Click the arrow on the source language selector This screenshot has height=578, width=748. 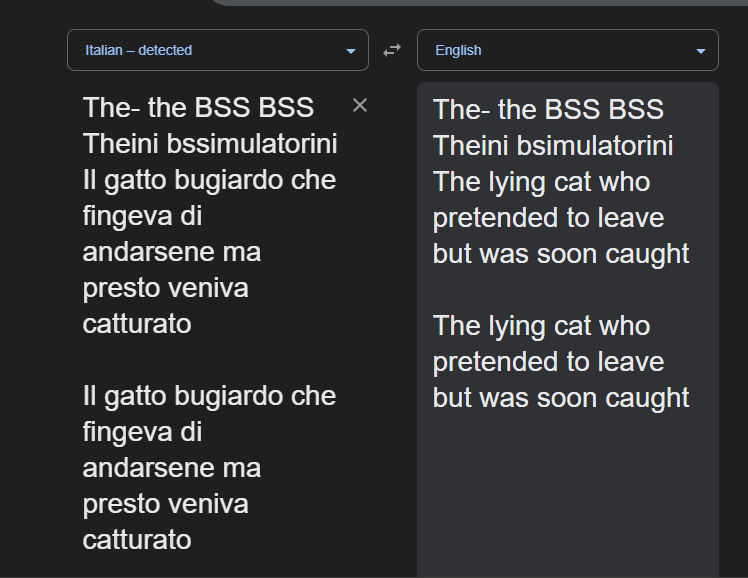tap(351, 51)
